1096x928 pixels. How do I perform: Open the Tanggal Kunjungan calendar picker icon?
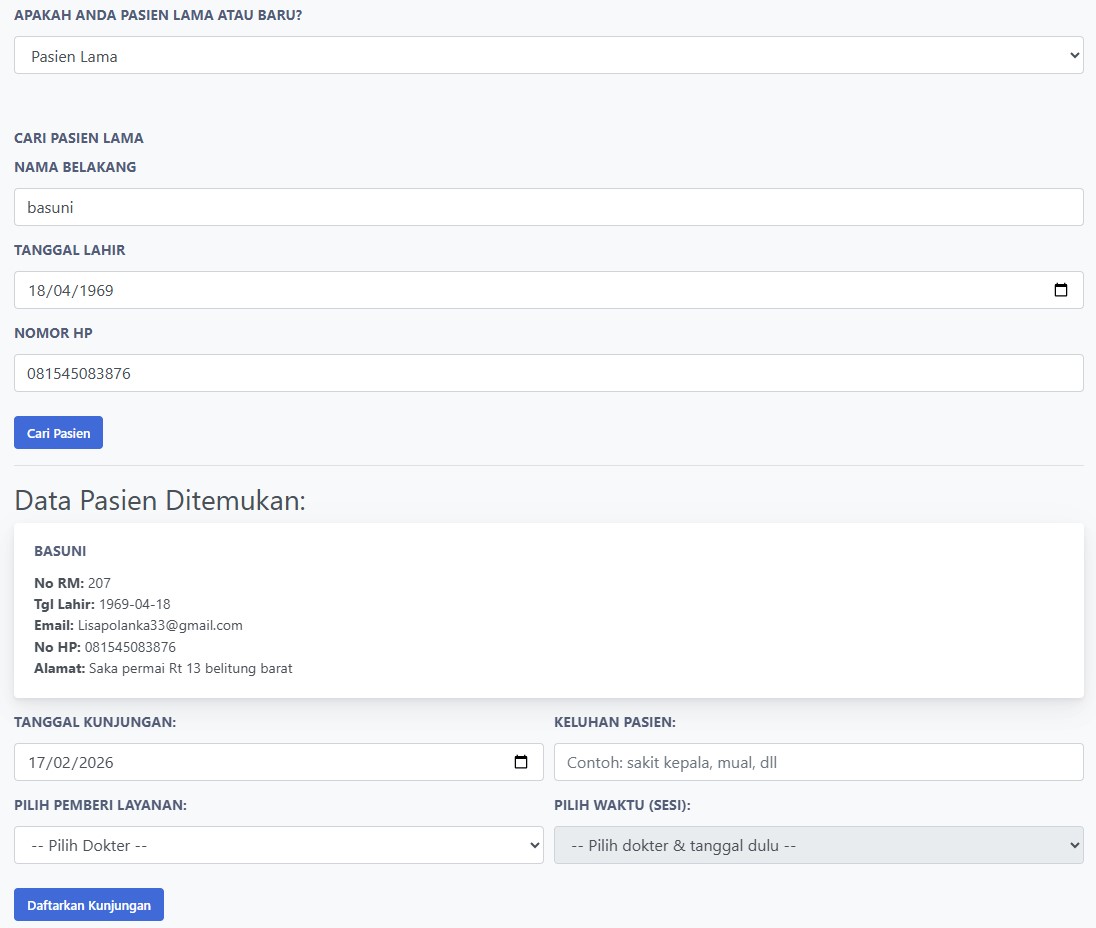(x=521, y=762)
